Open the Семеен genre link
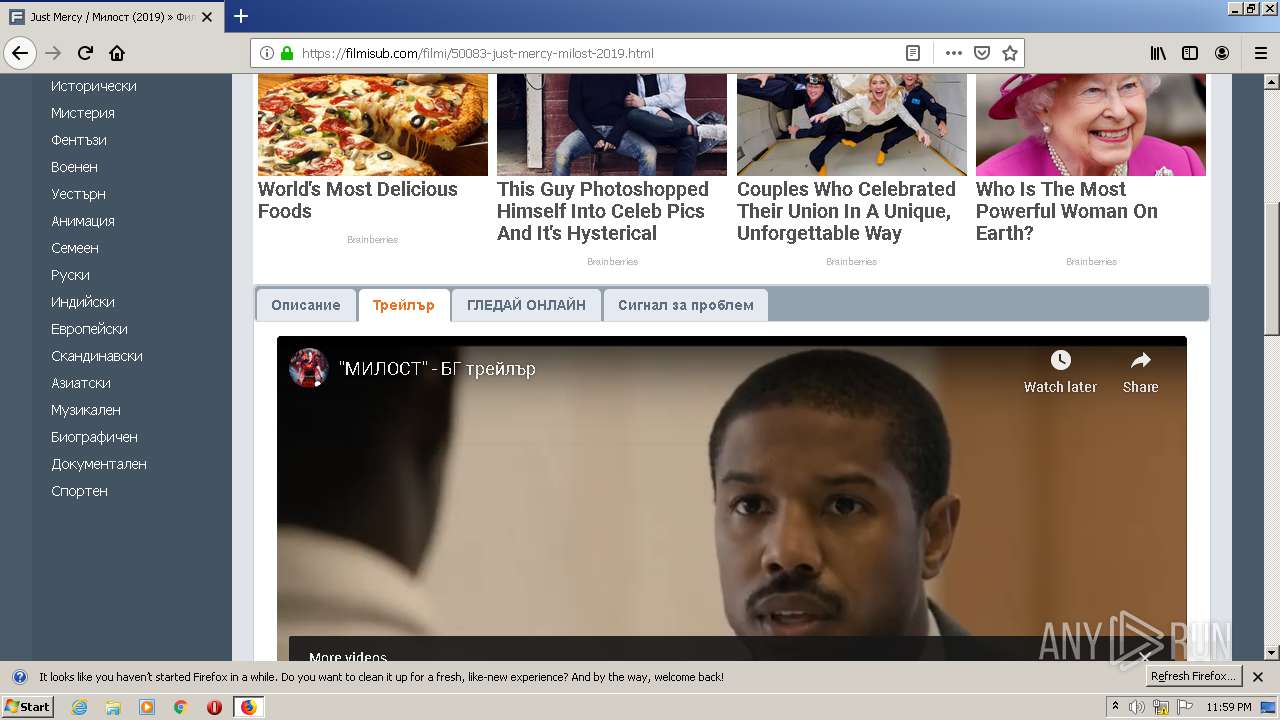Viewport: 1280px width, 720px height. [x=75, y=248]
